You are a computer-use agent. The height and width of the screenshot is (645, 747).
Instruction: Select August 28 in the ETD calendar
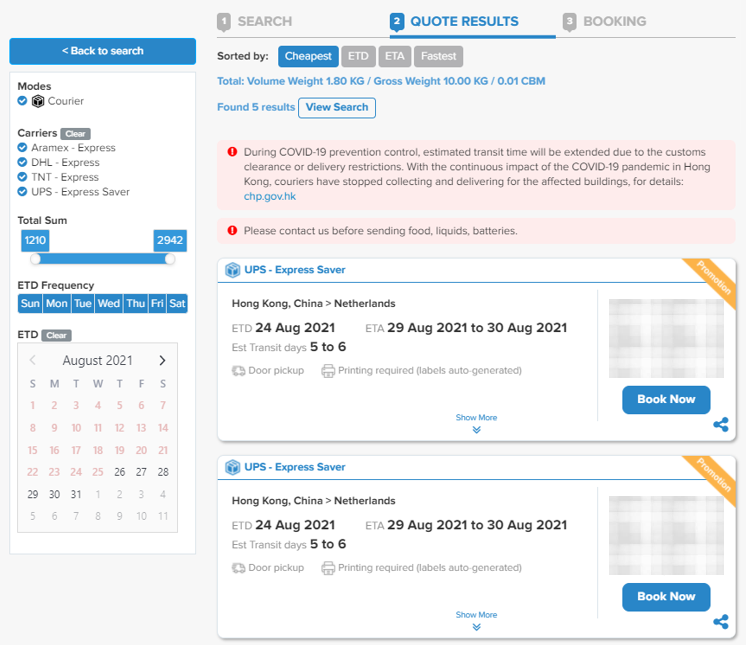click(163, 472)
